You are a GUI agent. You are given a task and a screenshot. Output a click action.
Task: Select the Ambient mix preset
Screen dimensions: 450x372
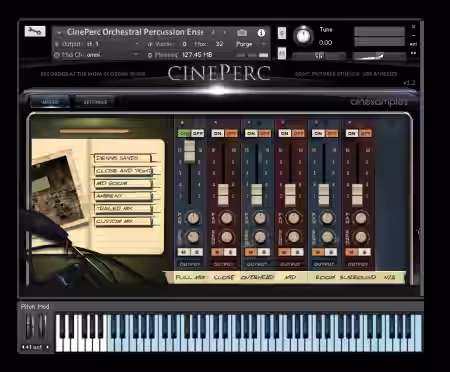(123, 196)
